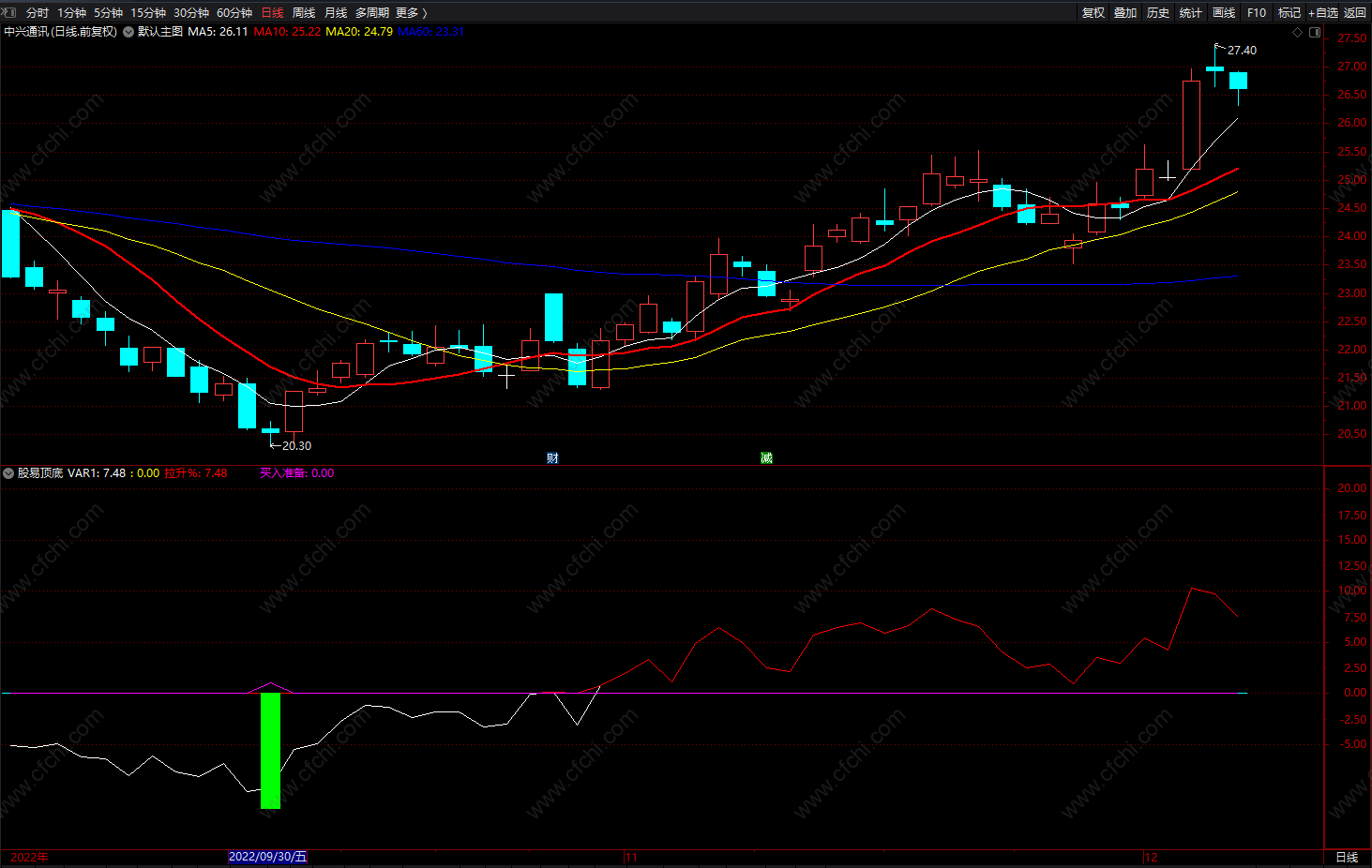Click the 拉升%: 7.48 label
The width and height of the screenshot is (1372, 868).
[x=196, y=473]
